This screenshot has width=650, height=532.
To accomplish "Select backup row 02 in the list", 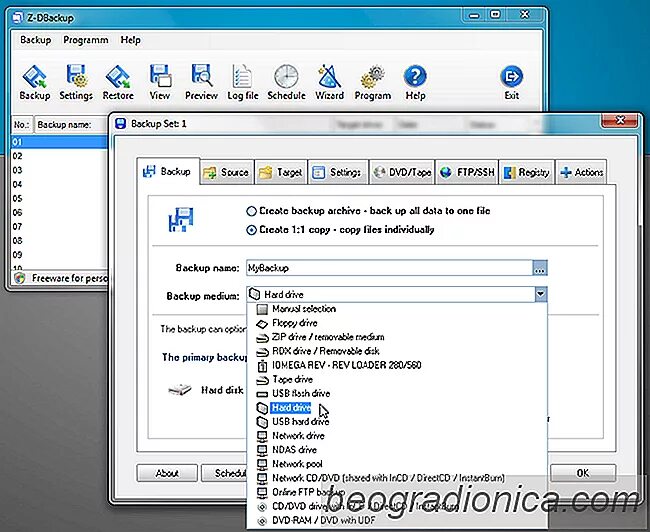I will point(59,156).
